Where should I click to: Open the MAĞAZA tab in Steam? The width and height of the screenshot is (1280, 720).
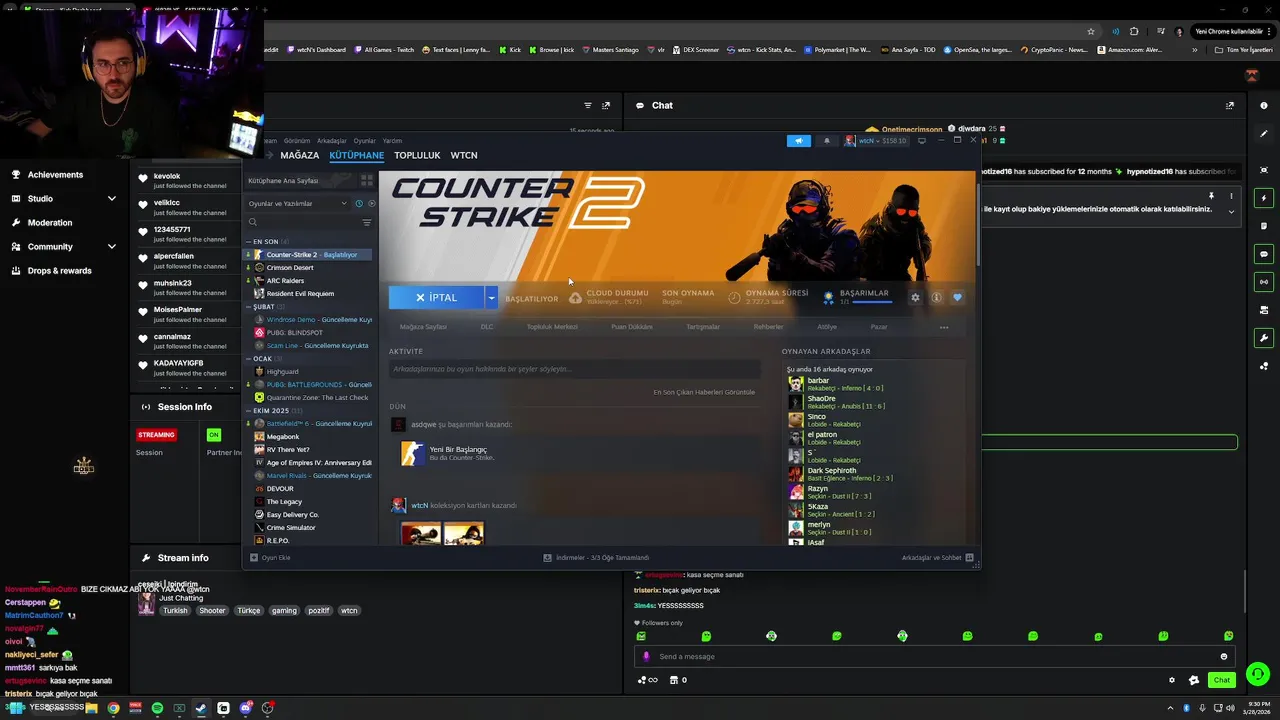tap(299, 155)
